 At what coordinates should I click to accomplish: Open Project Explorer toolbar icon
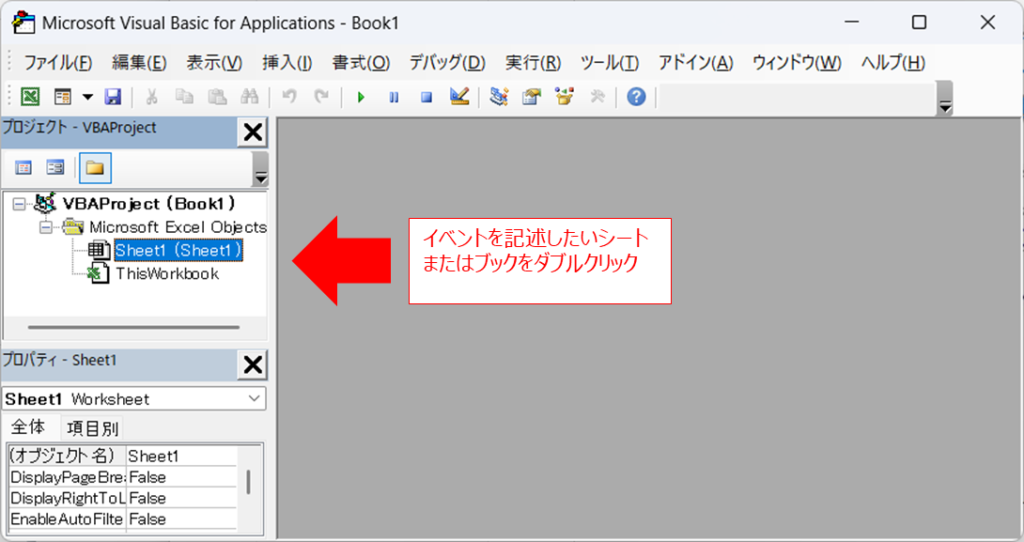(500, 97)
